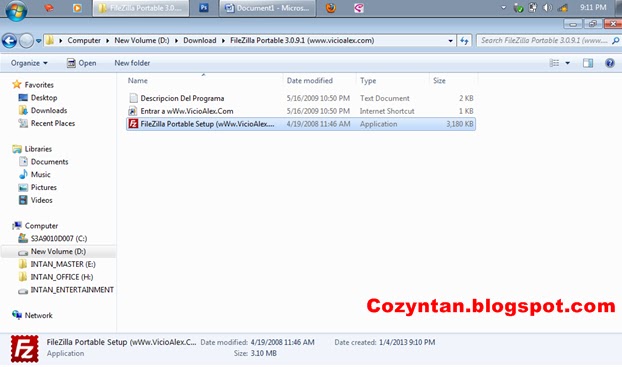Click FileZilla Portable 3.0.9.1 breadcrumb segment
Screen dimensions: 622x367
point(302,40)
